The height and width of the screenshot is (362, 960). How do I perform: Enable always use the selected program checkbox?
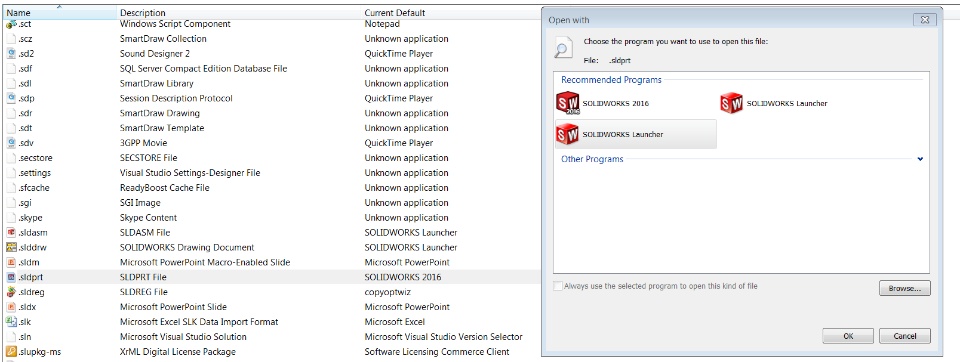pyautogui.click(x=557, y=286)
